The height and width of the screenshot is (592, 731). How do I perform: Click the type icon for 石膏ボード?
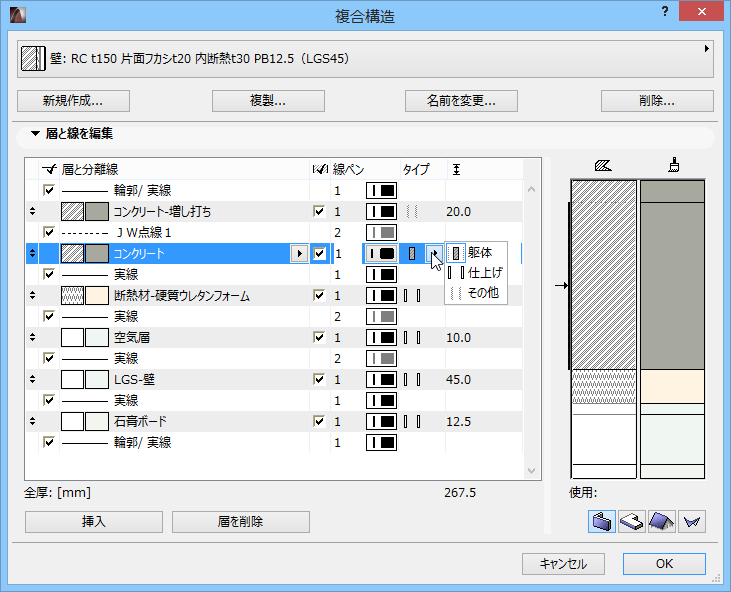pyautogui.click(x=412, y=421)
